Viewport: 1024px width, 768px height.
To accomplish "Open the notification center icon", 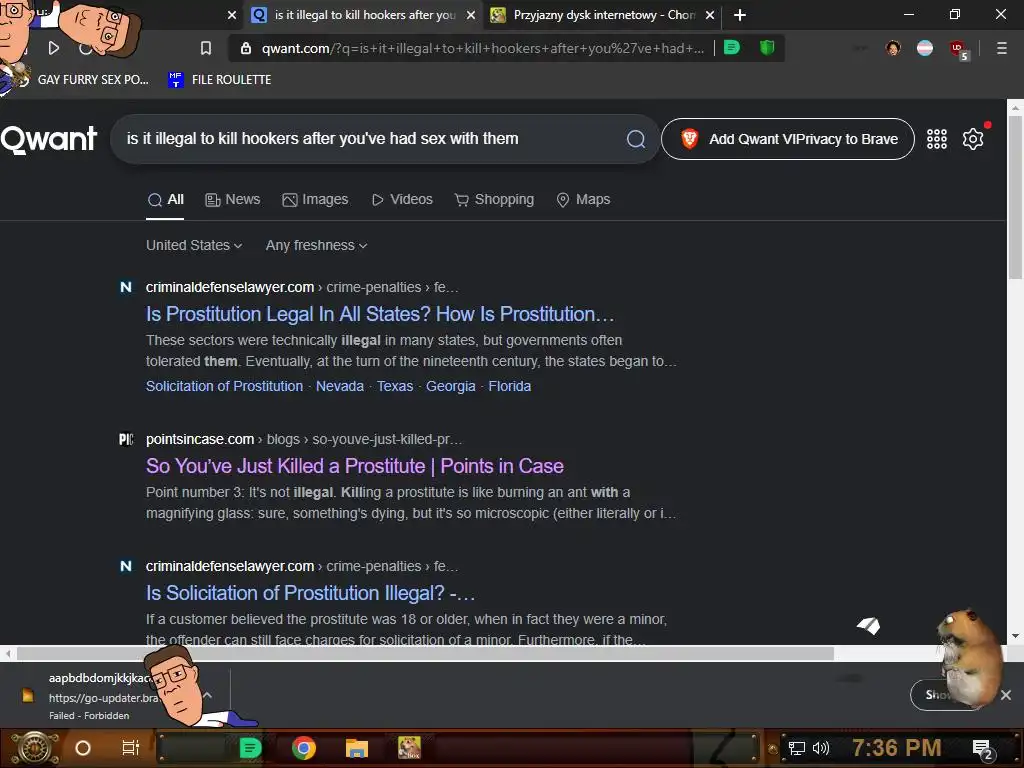I will tap(983, 749).
